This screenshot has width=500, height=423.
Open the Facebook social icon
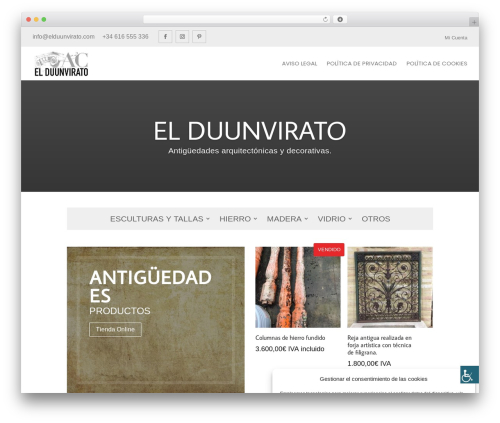click(165, 37)
